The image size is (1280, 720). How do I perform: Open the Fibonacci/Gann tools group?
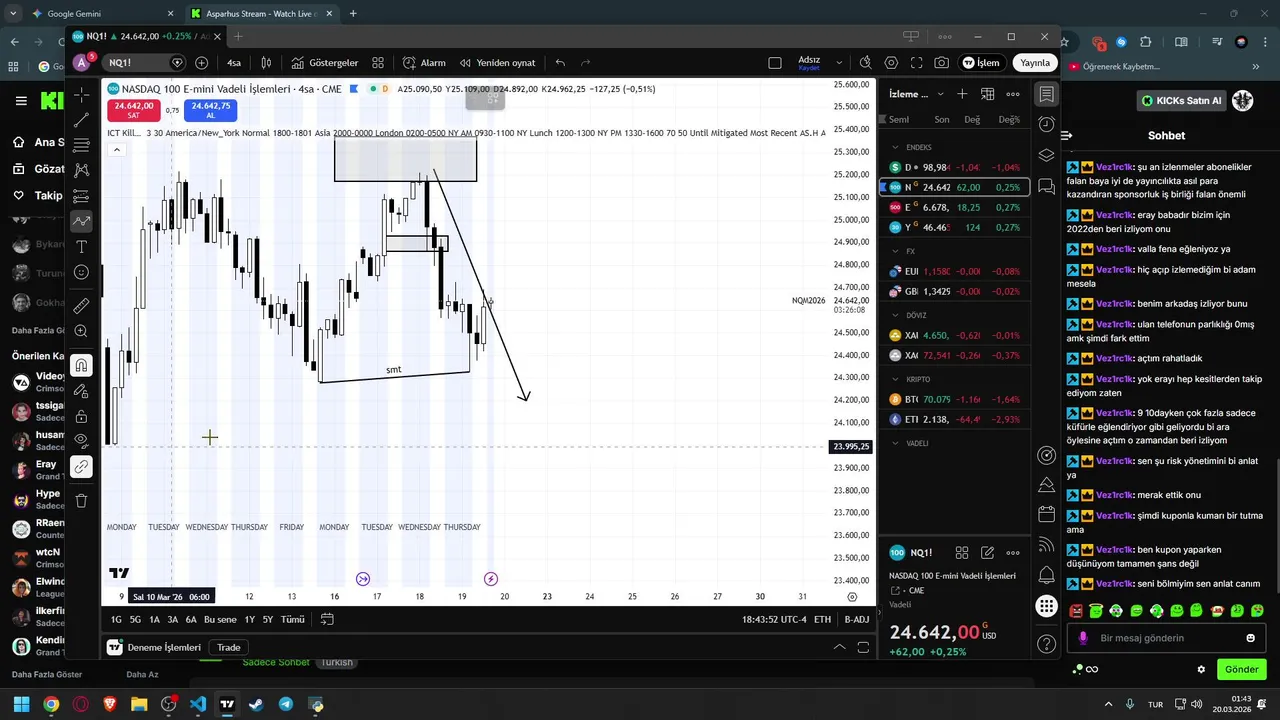pos(82,145)
